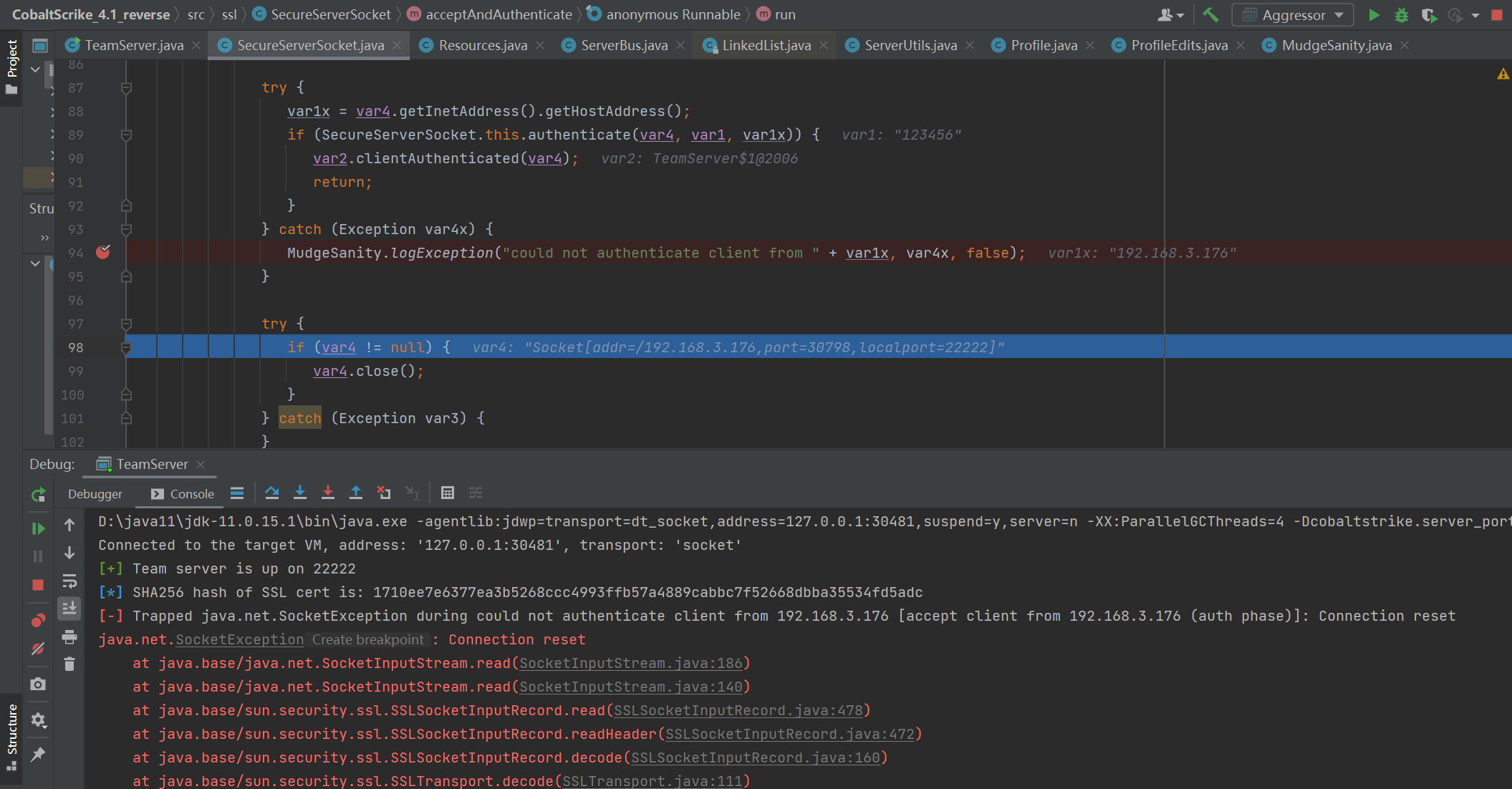Build project with the hammer icon
1512x789 pixels.
coord(1210,14)
